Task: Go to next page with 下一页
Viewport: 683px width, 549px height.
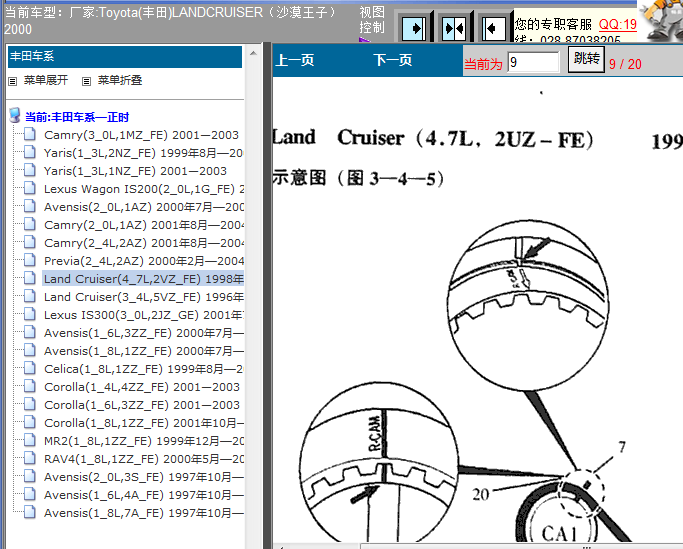Action: pyautogui.click(x=392, y=60)
